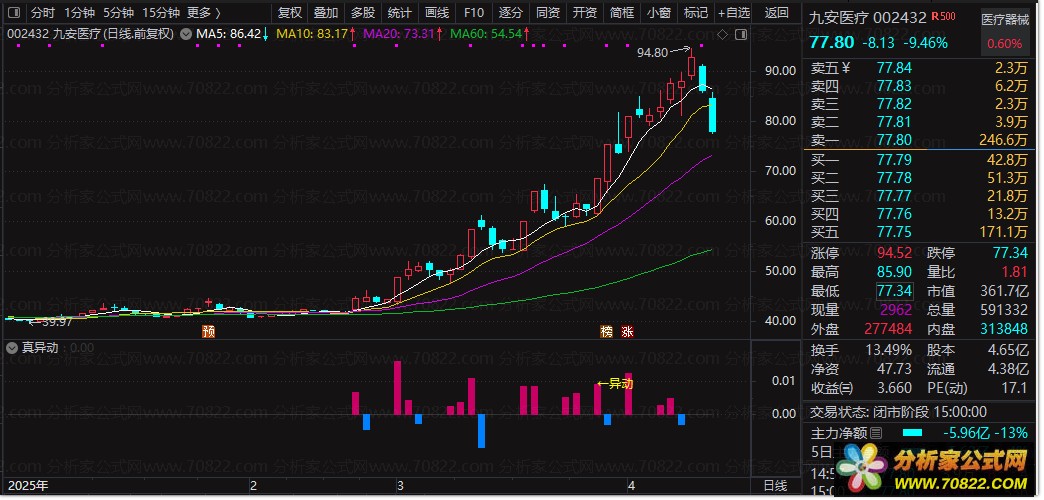Screen dimensions: 1044x500
Task: Click the ¥ symbol next to 卖五
Action: tap(846, 67)
